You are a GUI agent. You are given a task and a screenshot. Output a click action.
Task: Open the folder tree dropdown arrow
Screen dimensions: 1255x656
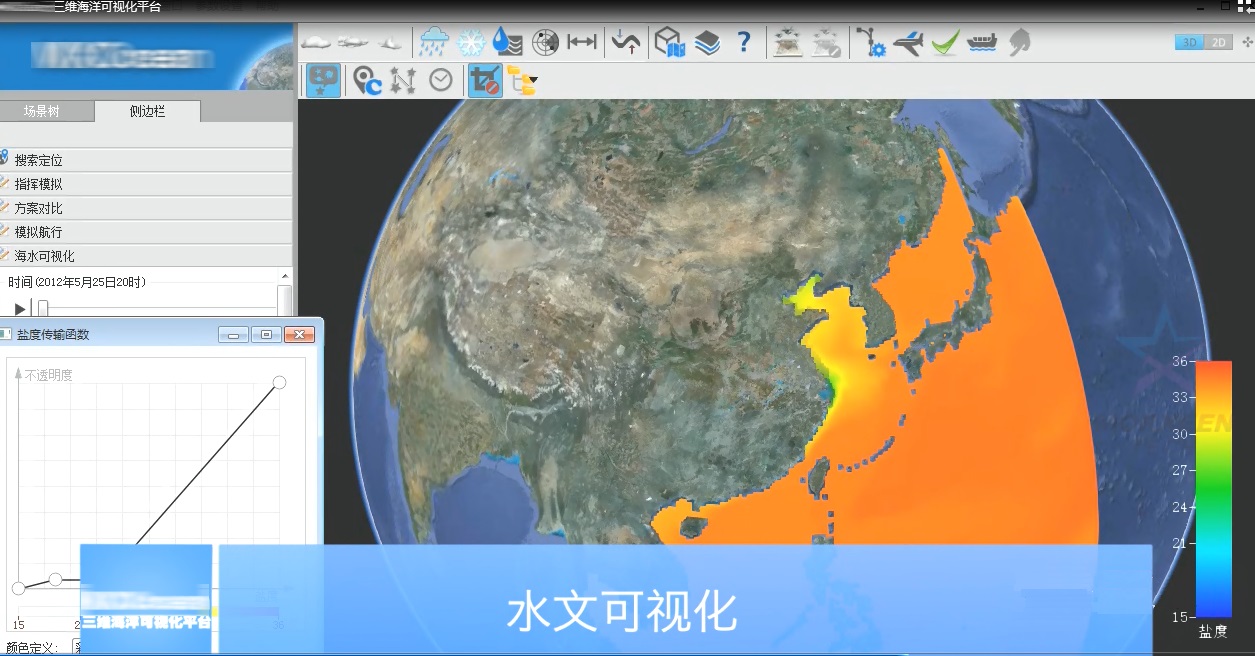point(535,81)
